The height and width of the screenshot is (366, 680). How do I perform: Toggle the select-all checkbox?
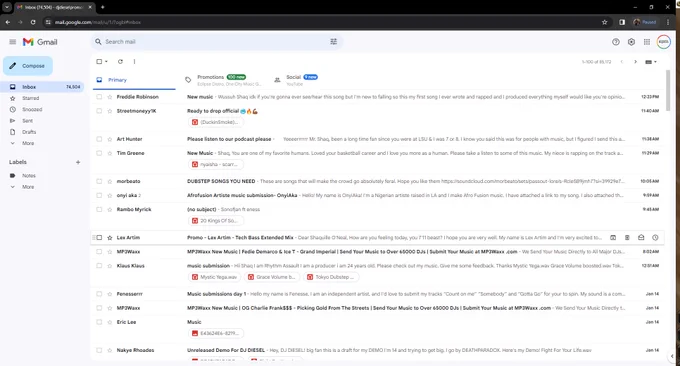(x=99, y=62)
